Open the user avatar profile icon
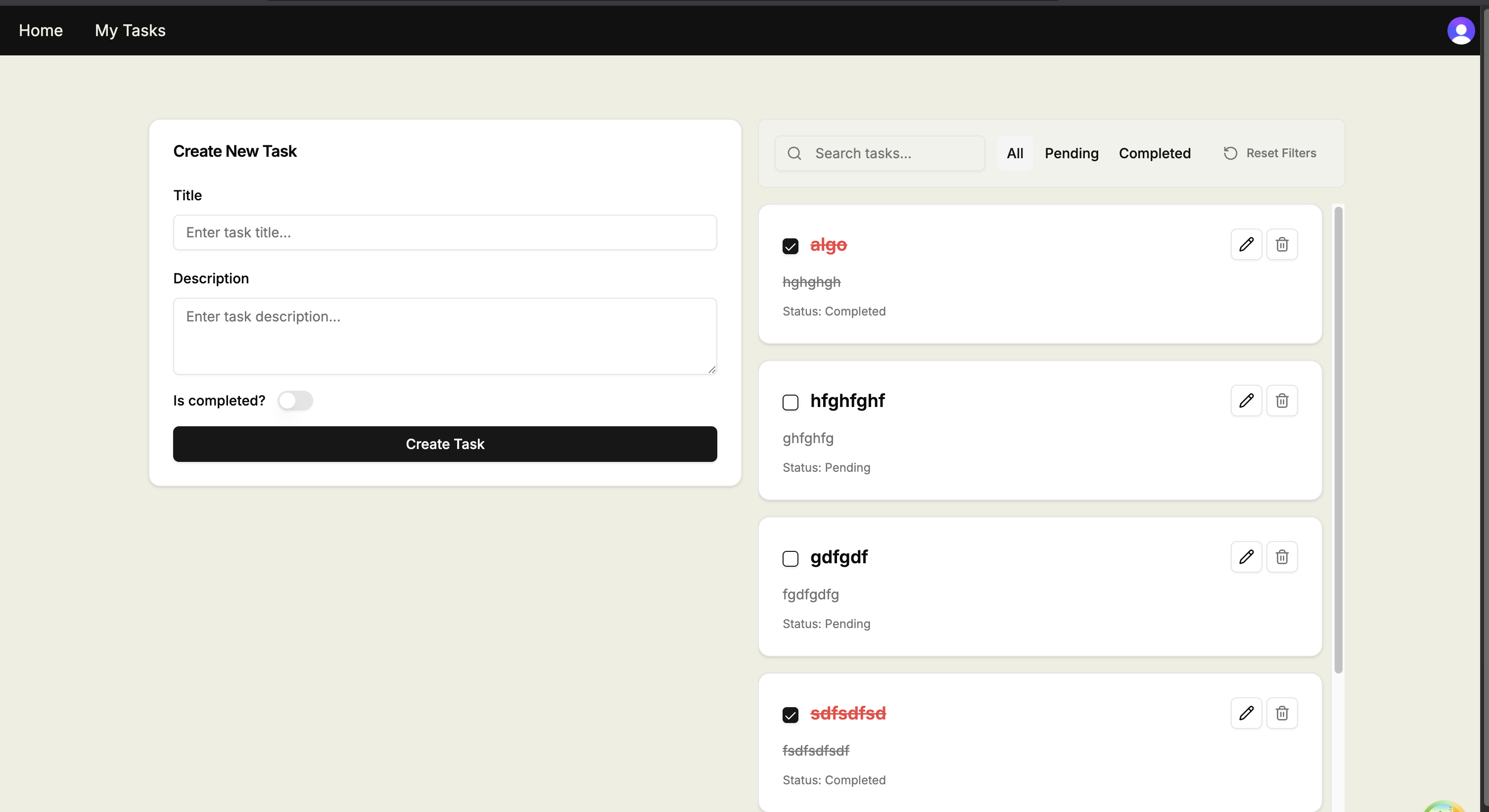The image size is (1489, 812). point(1460,31)
